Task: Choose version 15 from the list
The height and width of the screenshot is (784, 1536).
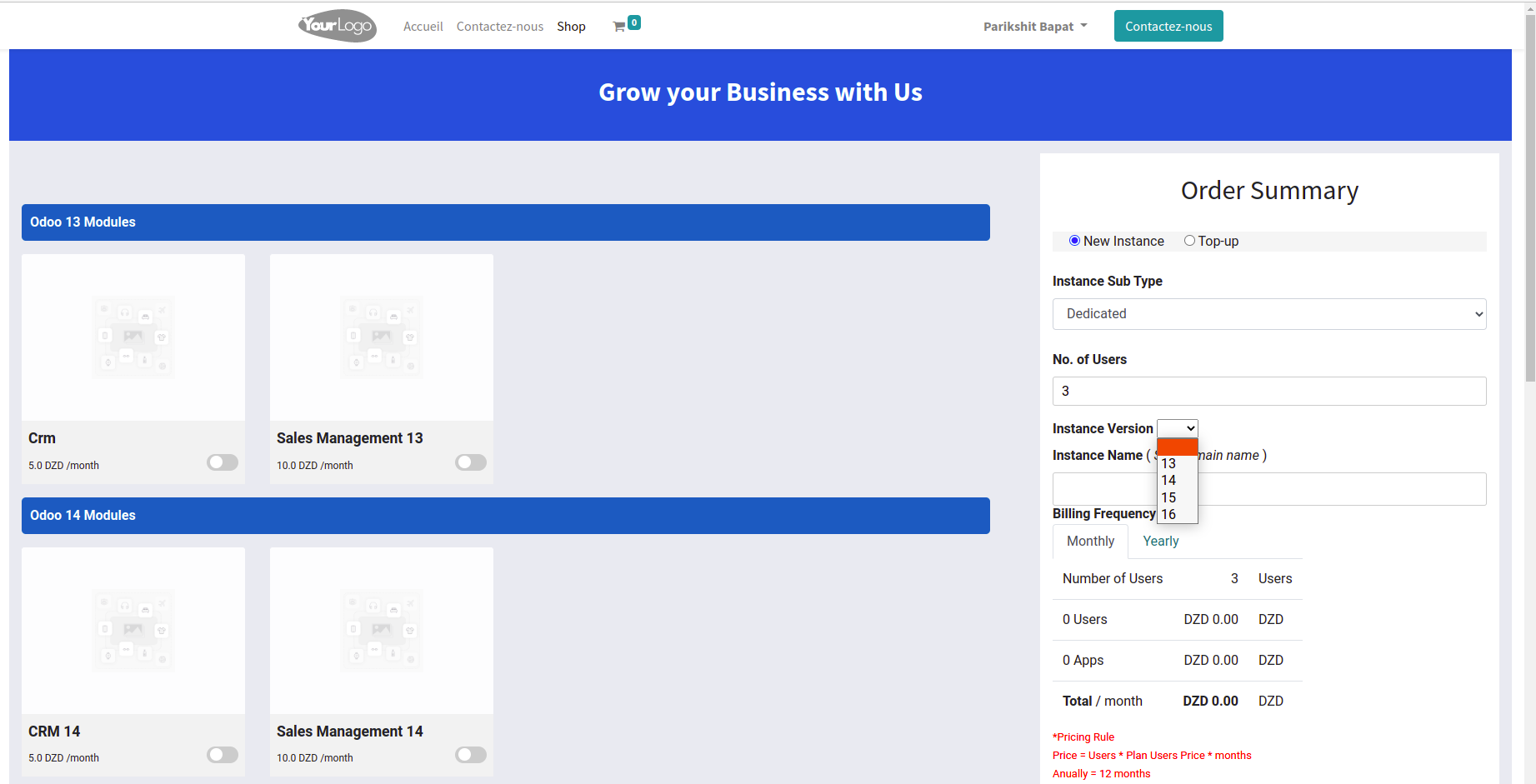Action: 1178,497
